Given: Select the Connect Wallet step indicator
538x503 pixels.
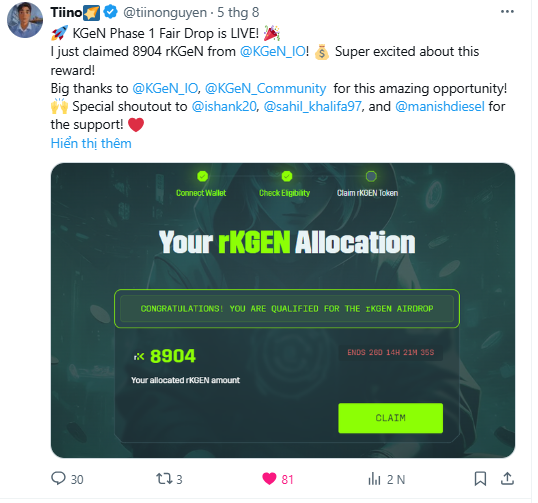Looking at the screenshot, I should [201, 185].
